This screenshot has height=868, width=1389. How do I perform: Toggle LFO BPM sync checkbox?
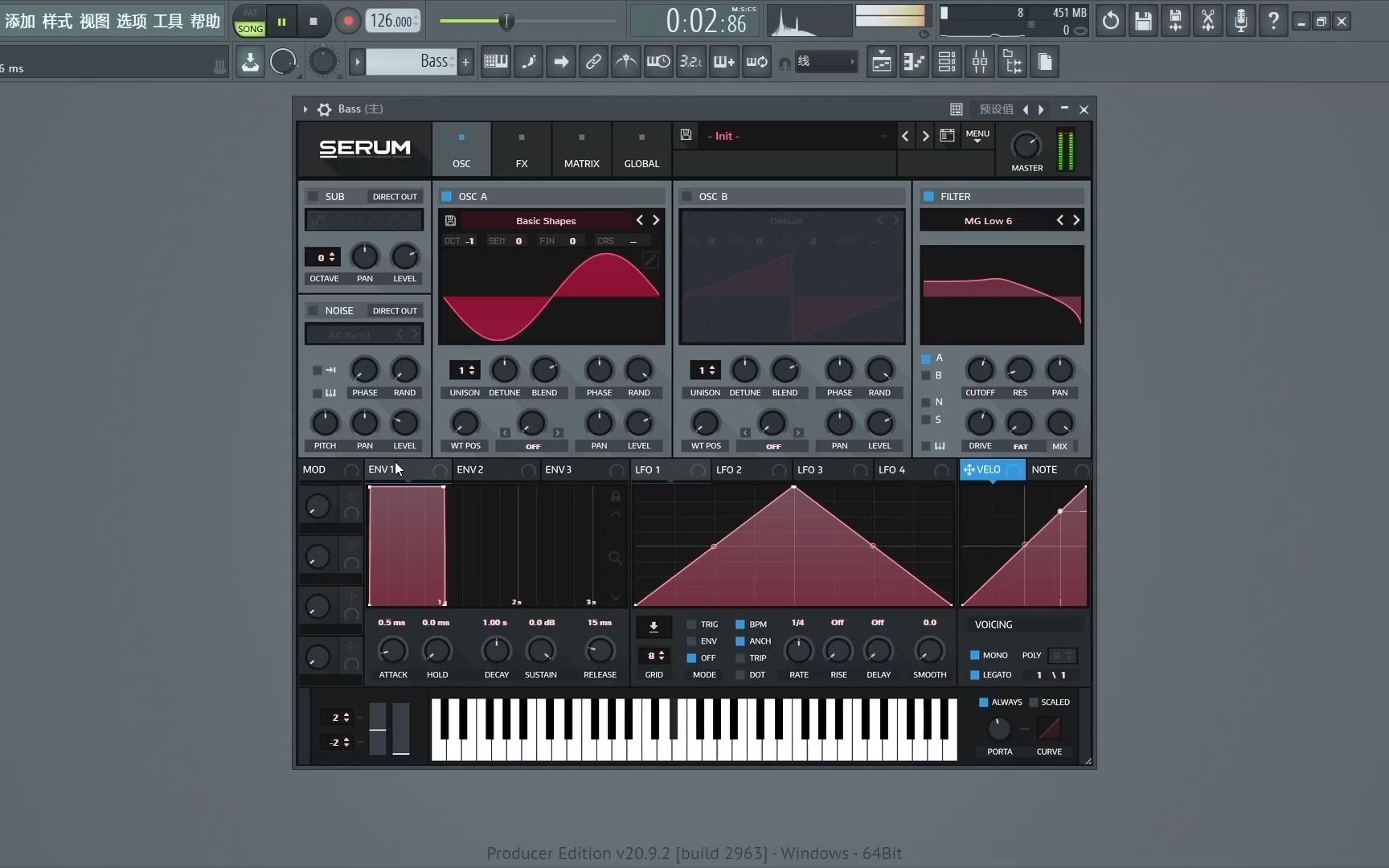(740, 624)
